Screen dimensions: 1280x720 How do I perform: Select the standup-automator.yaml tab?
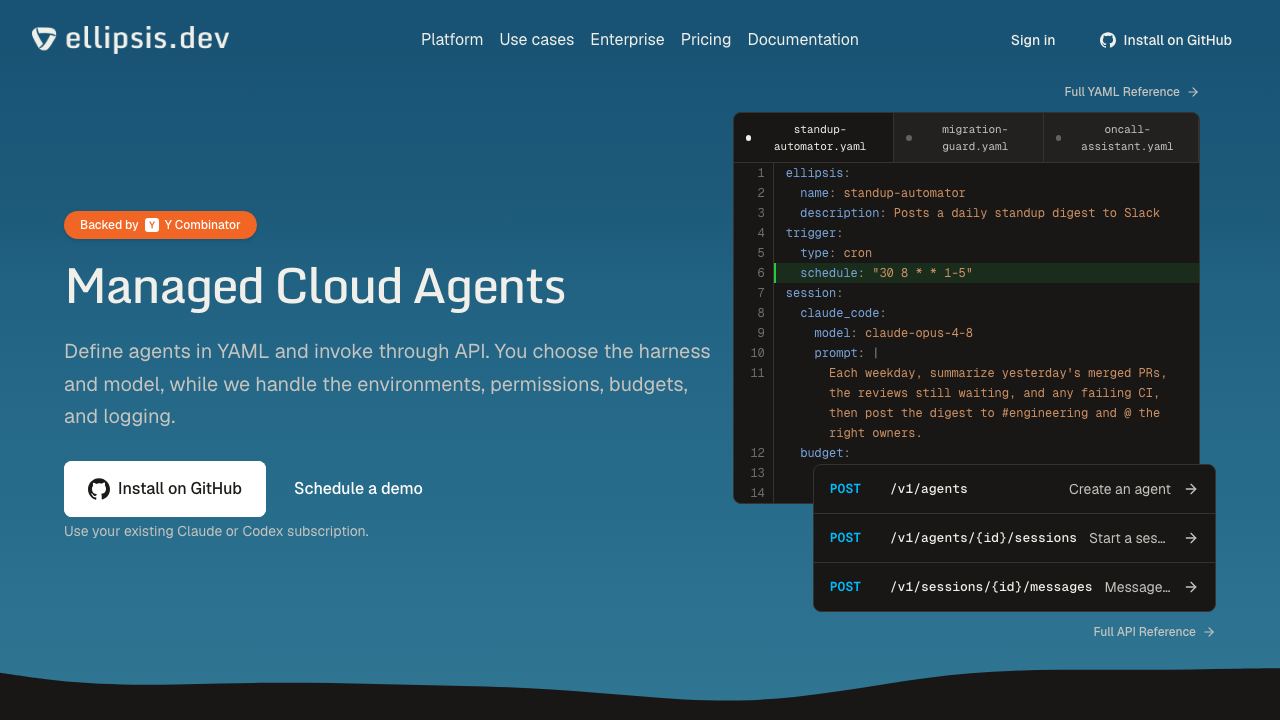[814, 138]
